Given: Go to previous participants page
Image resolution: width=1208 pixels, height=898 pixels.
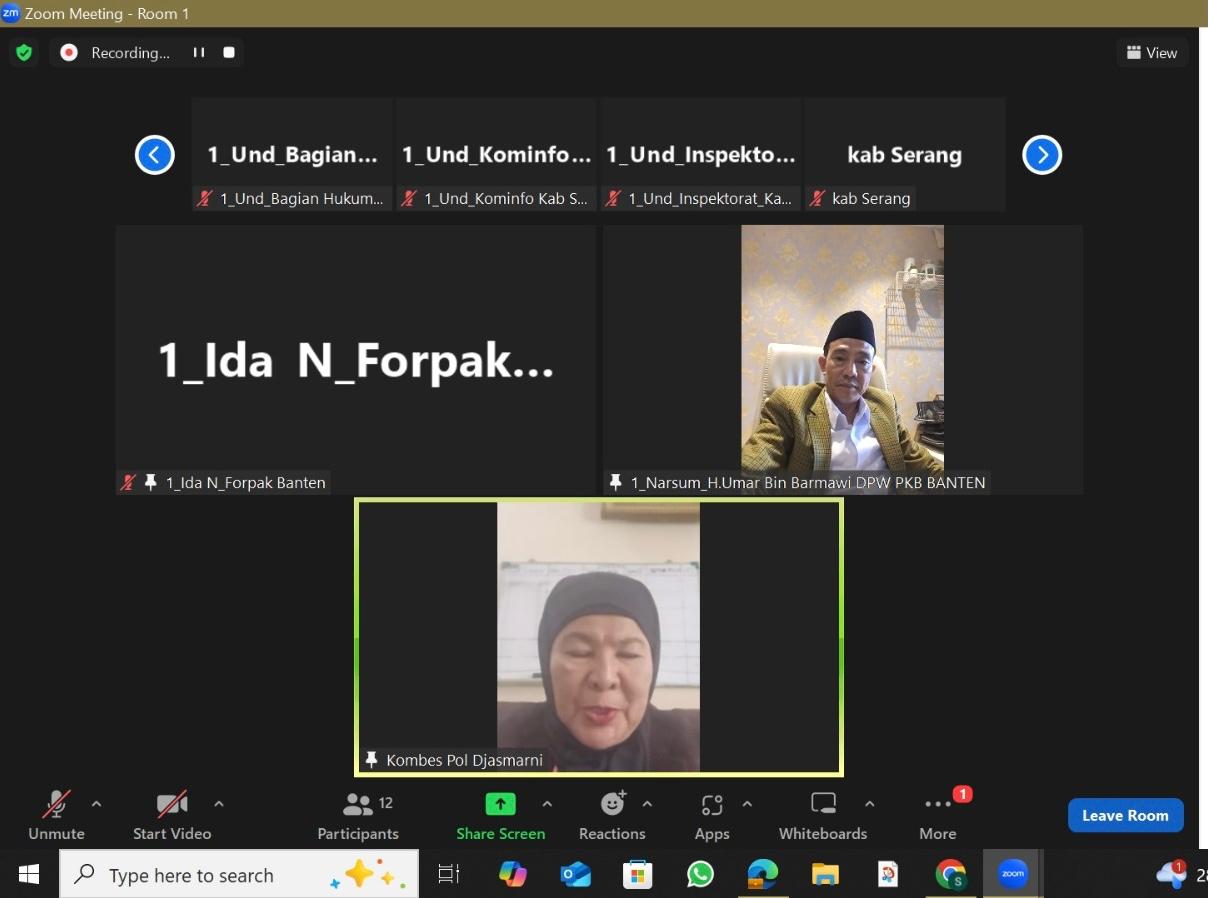Looking at the screenshot, I should [155, 155].
